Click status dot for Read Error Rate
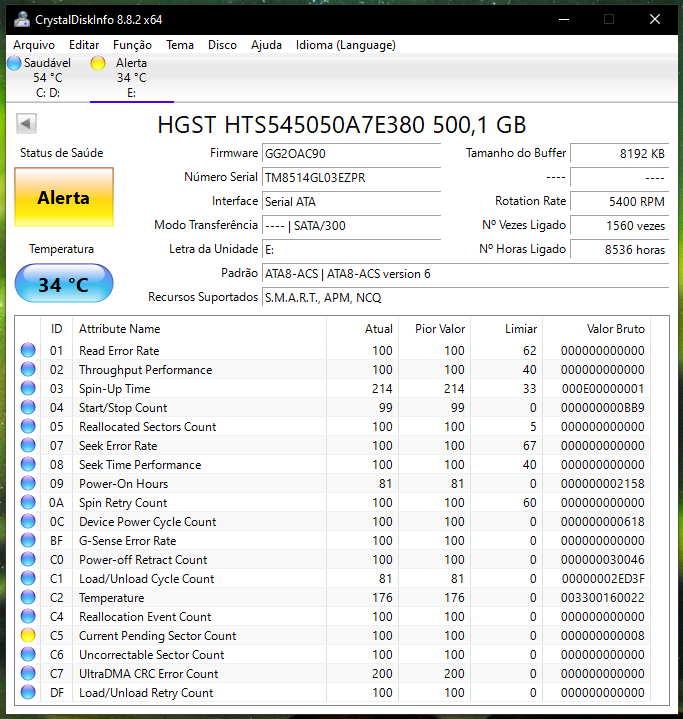This screenshot has height=719, width=683. (x=28, y=350)
